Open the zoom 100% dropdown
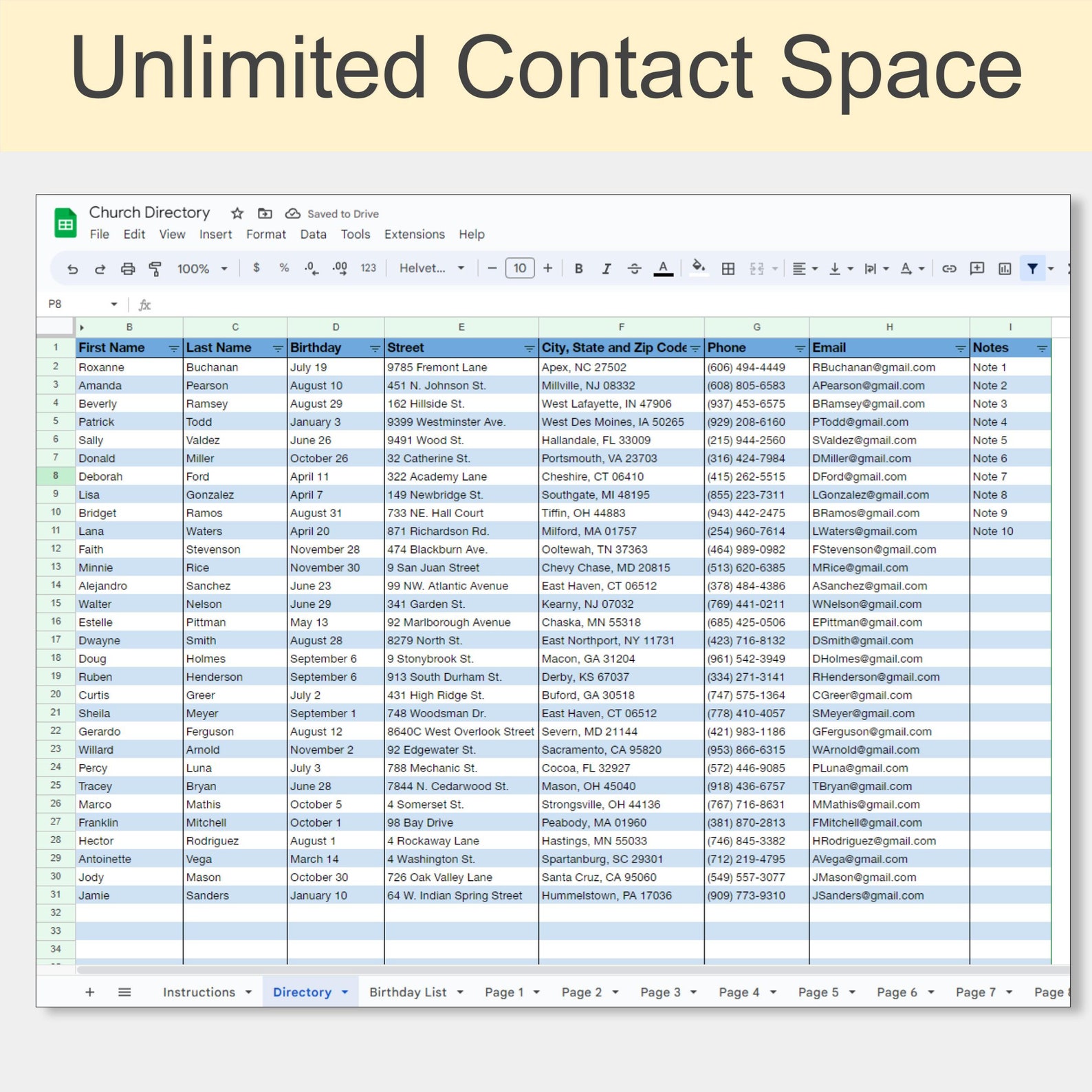 coord(201,269)
